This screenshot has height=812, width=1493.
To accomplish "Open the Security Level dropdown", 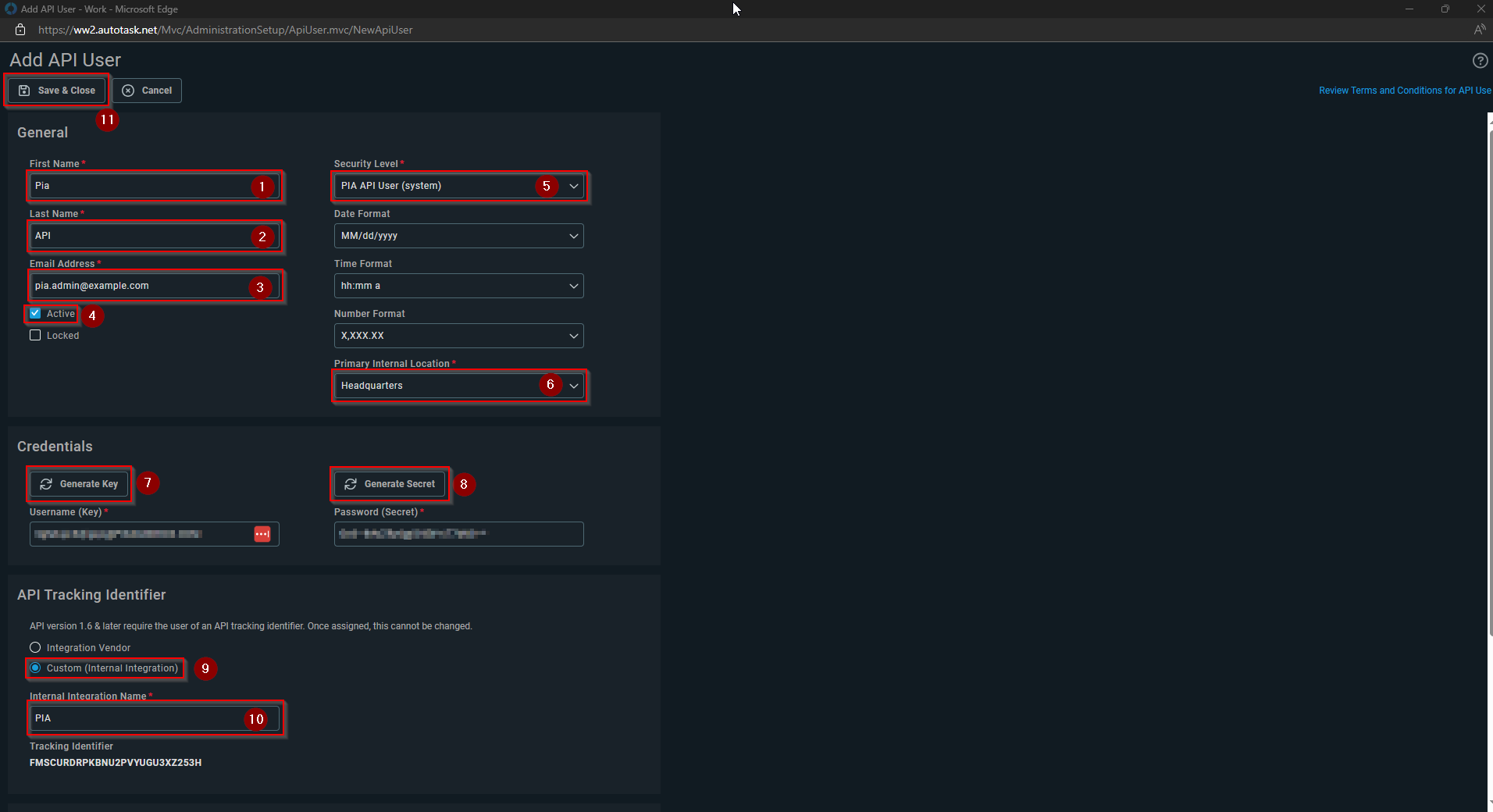I will [459, 186].
